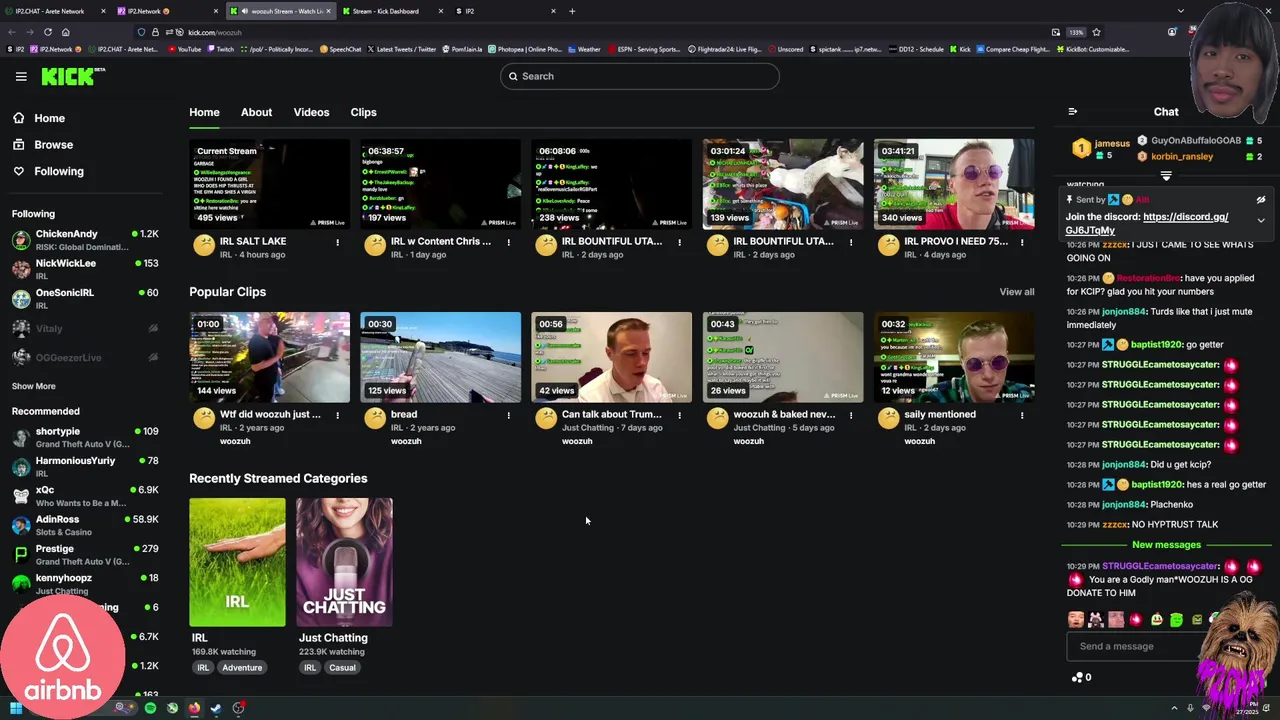Click jamesus top gifter name
This screenshot has height=720, width=1280.
pyautogui.click(x=1112, y=143)
